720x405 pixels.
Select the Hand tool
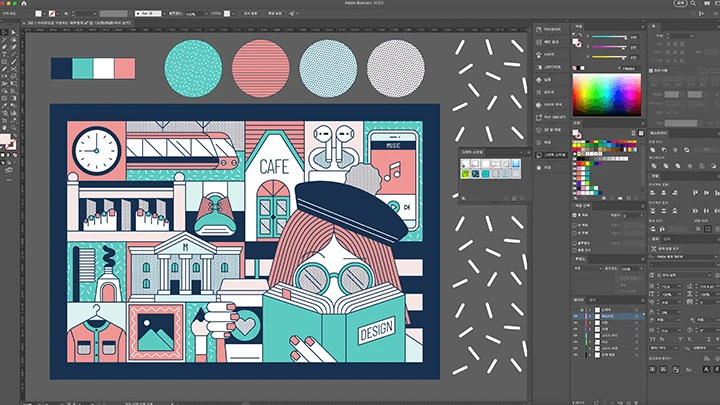(x=4, y=128)
